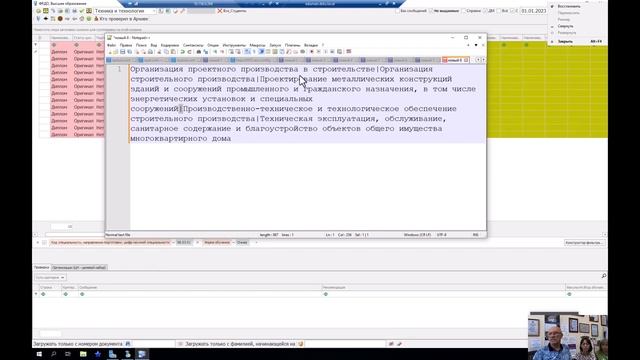The width and height of the screenshot is (640, 360).
Task: Switch to the Проверки tab in lower panel
Action: tap(42, 267)
